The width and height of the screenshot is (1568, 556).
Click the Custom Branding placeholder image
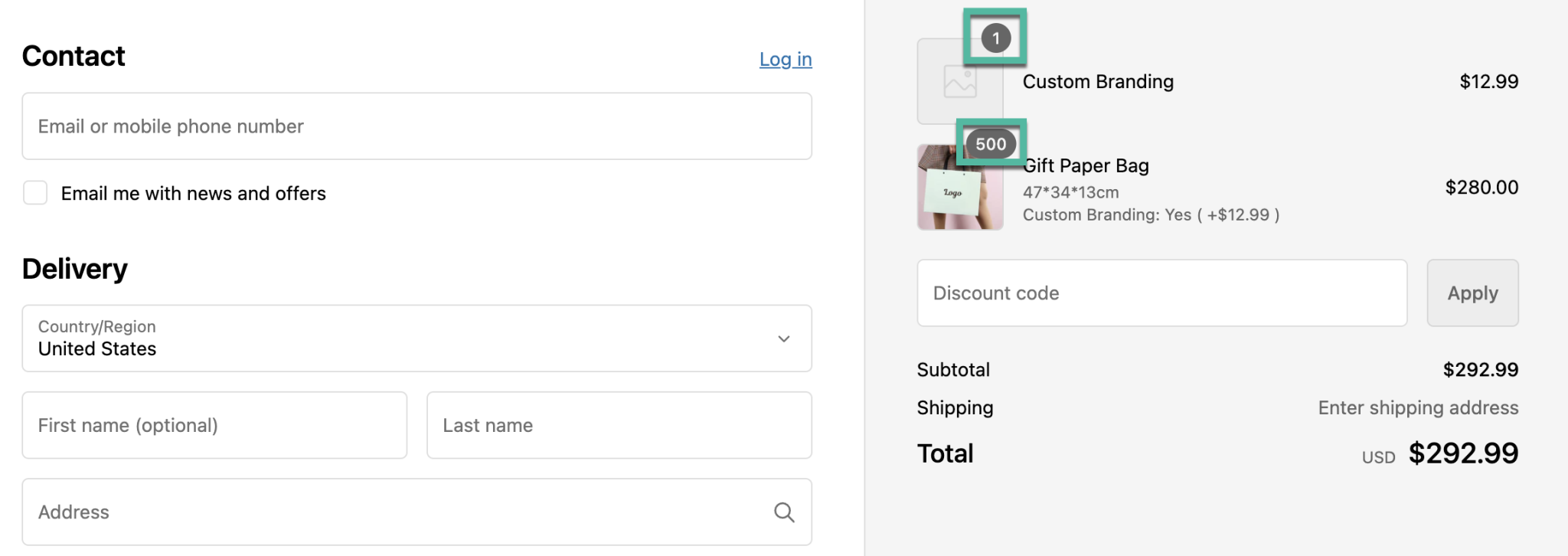point(959,83)
